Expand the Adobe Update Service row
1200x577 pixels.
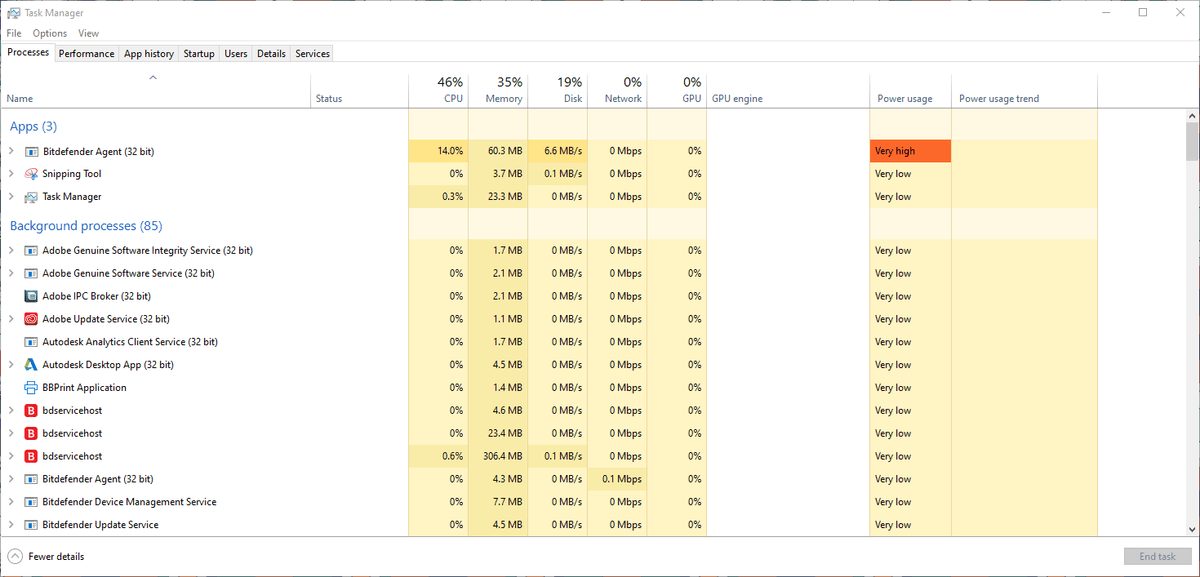click(11, 319)
